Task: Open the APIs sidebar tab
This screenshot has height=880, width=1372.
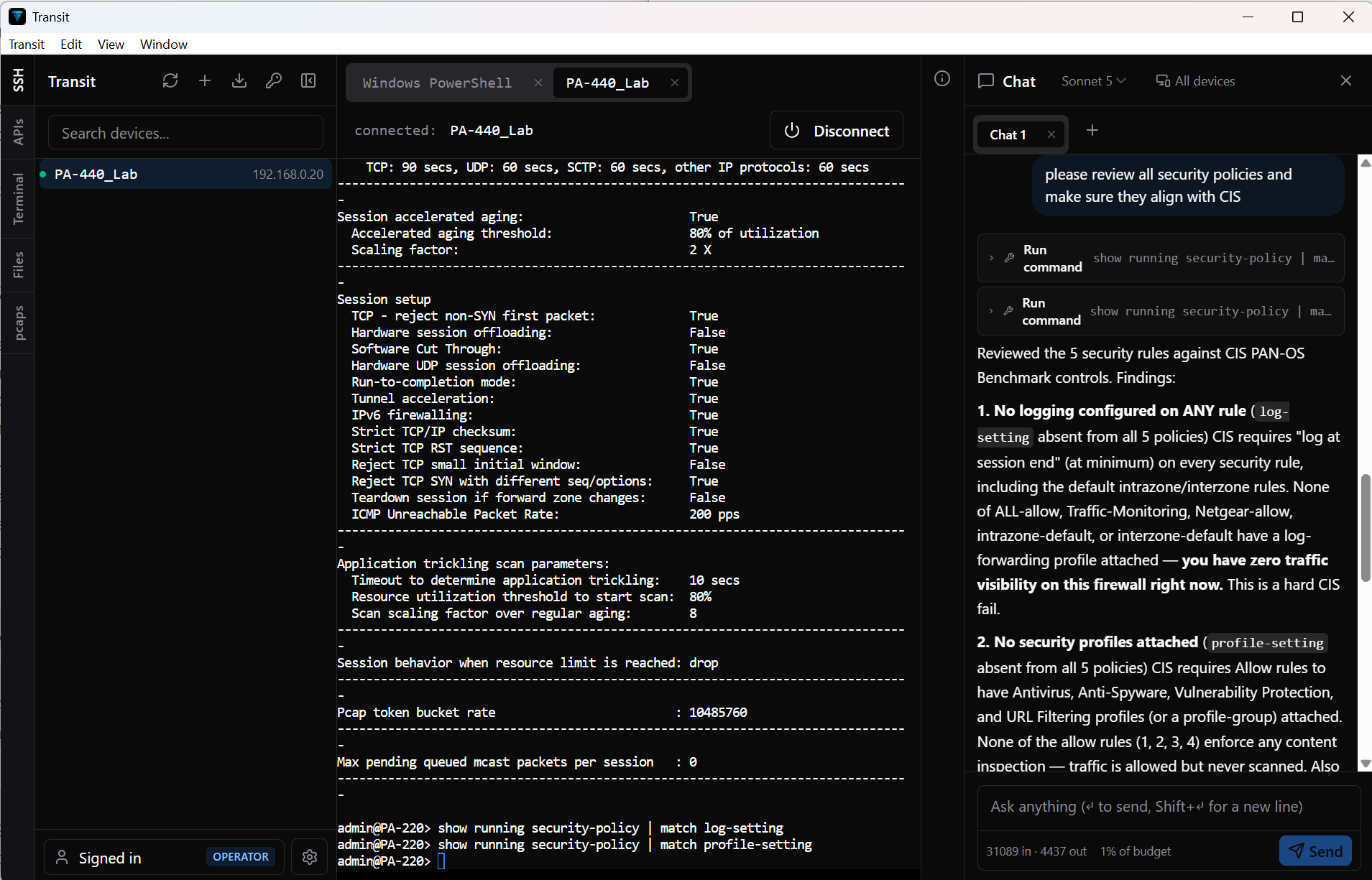Action: pos(18,131)
